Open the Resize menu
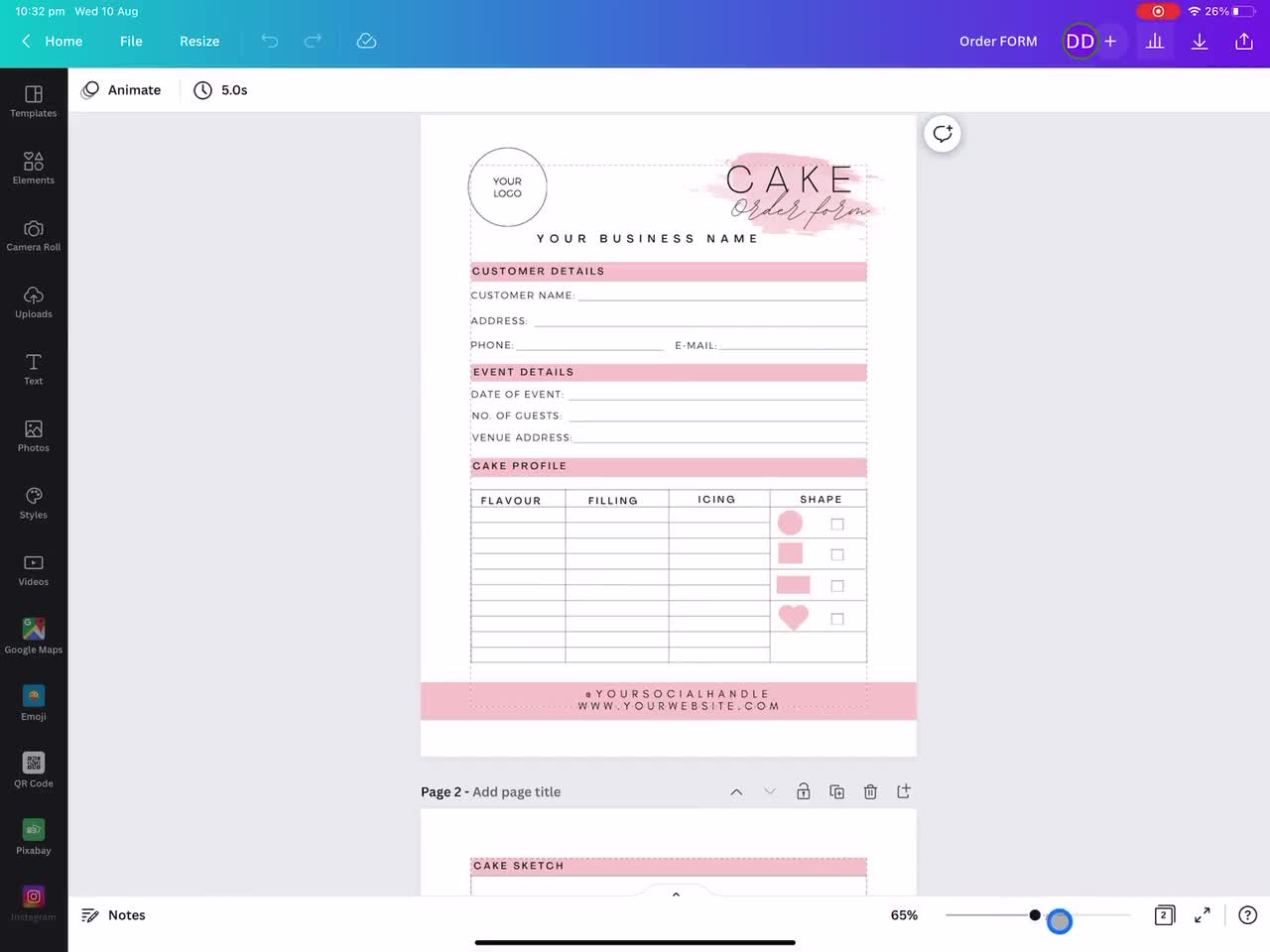 click(x=199, y=41)
